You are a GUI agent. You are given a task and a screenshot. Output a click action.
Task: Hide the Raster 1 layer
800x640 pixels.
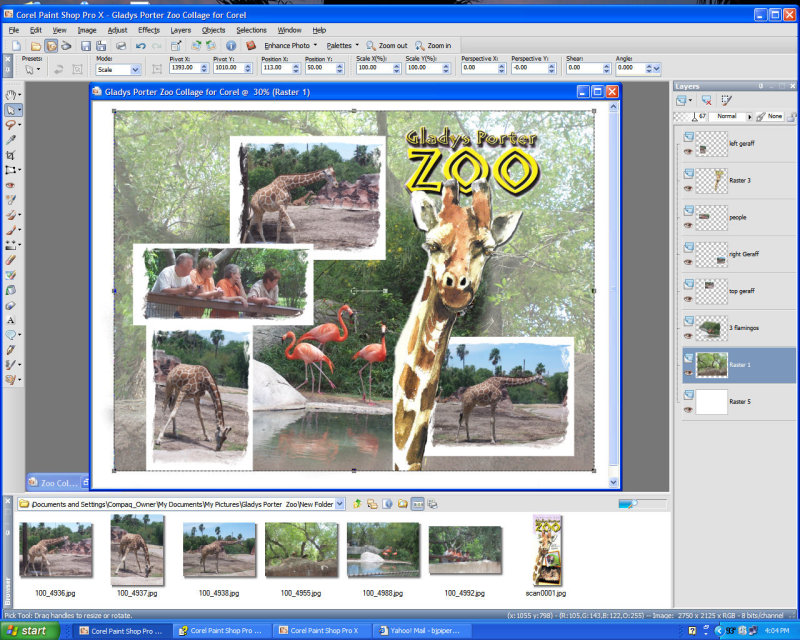pos(688,373)
